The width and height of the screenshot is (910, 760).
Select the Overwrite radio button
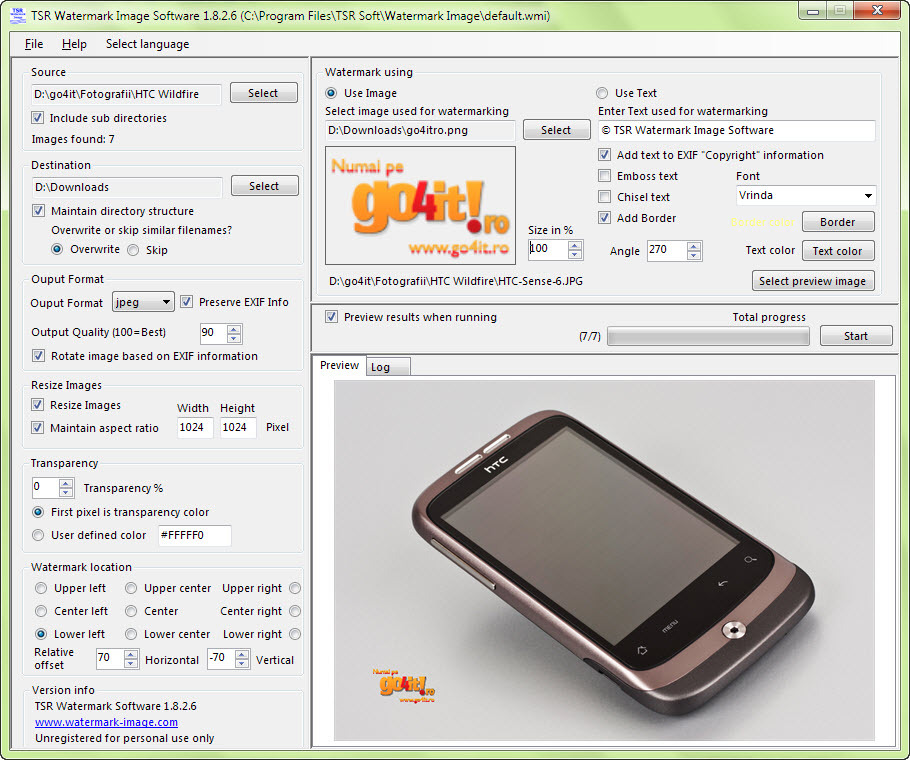click(57, 249)
